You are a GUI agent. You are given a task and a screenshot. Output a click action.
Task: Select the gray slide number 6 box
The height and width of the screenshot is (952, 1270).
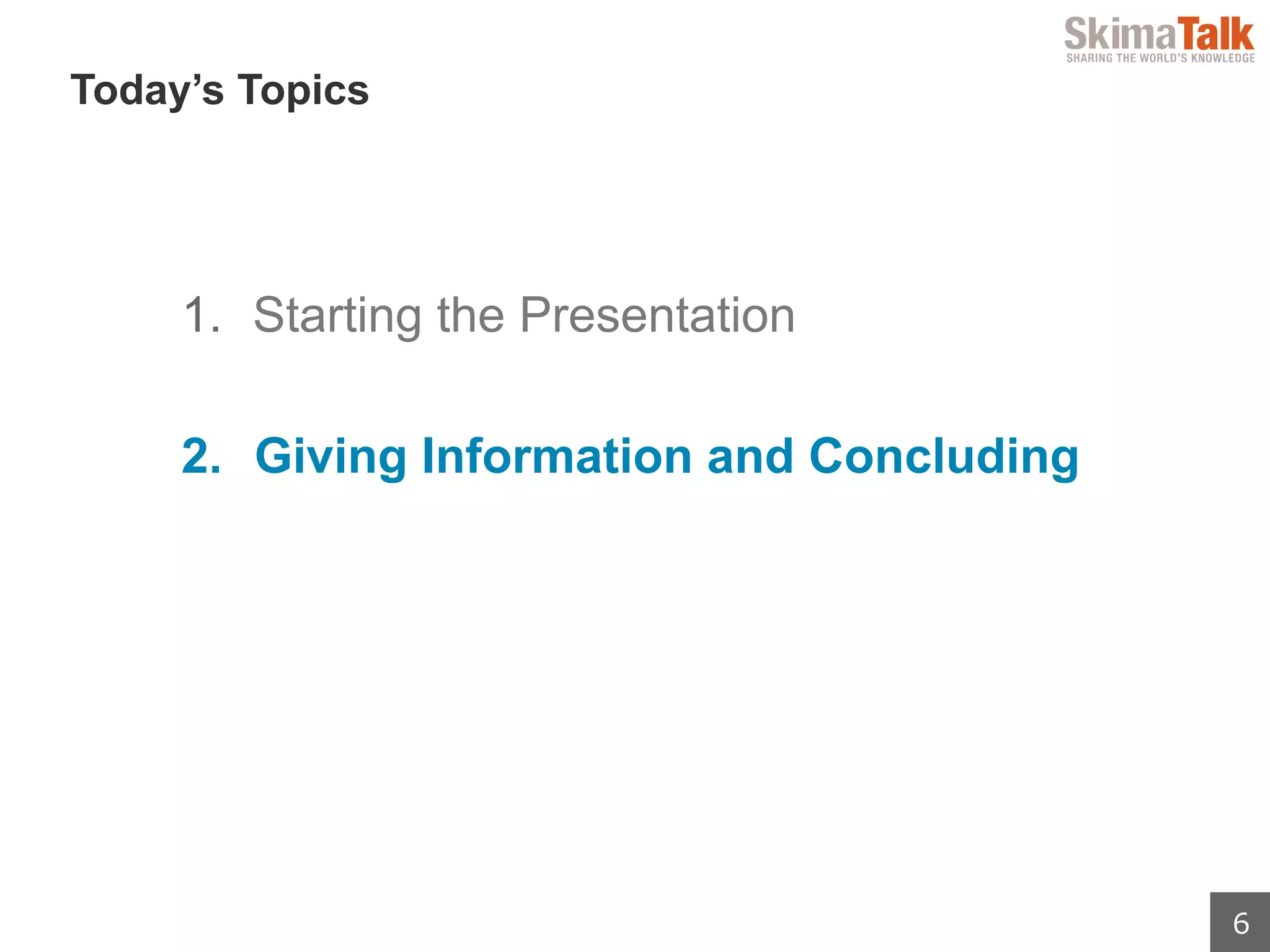click(x=1240, y=922)
